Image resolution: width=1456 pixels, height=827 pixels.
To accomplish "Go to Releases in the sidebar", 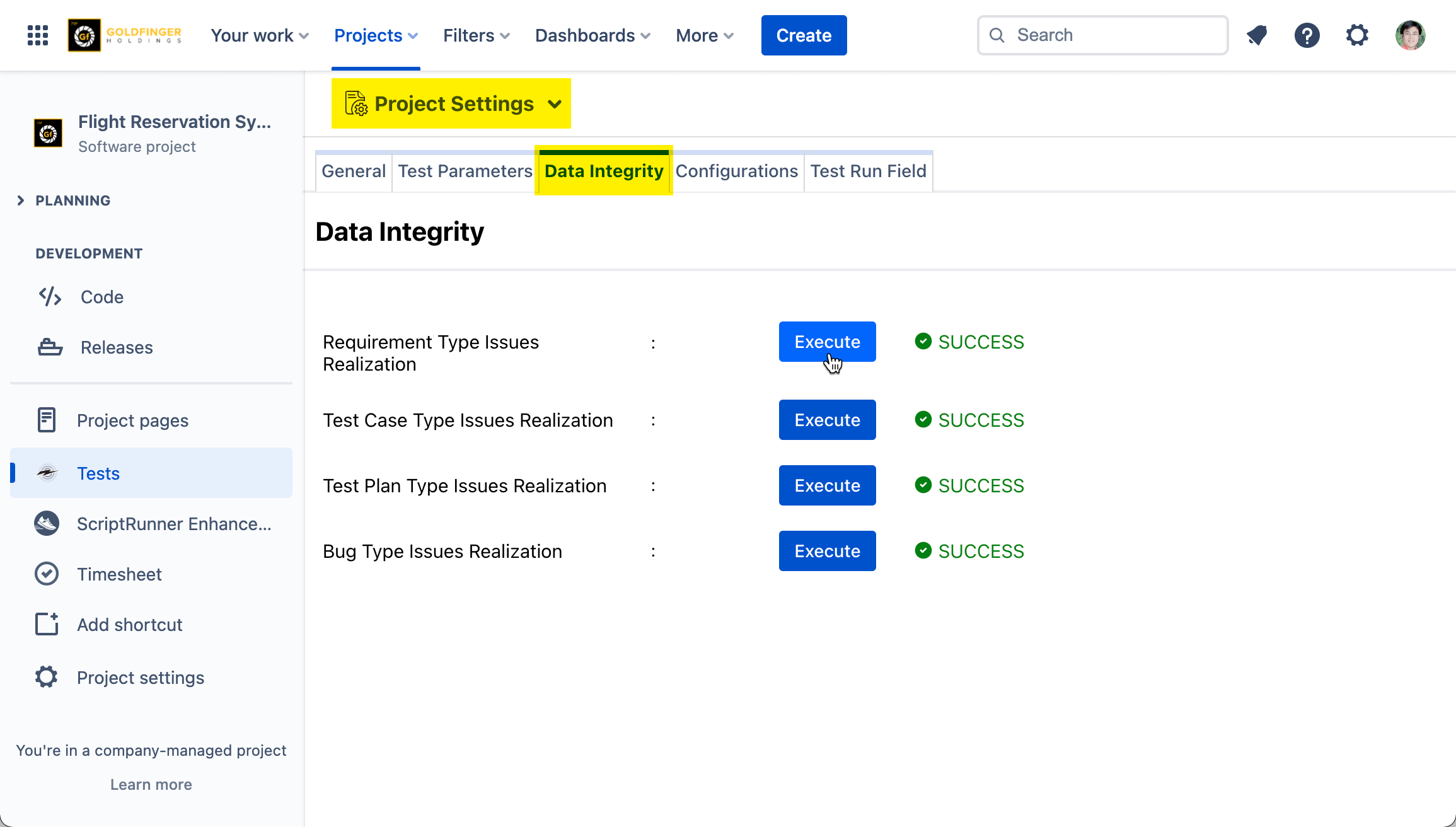I will pyautogui.click(x=116, y=347).
